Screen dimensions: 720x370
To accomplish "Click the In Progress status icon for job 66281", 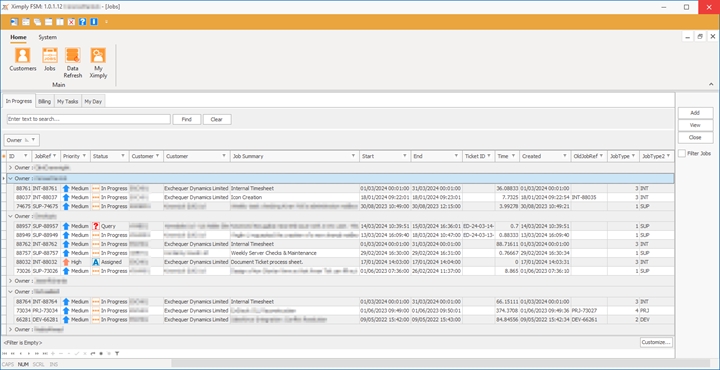I will [x=96, y=320].
